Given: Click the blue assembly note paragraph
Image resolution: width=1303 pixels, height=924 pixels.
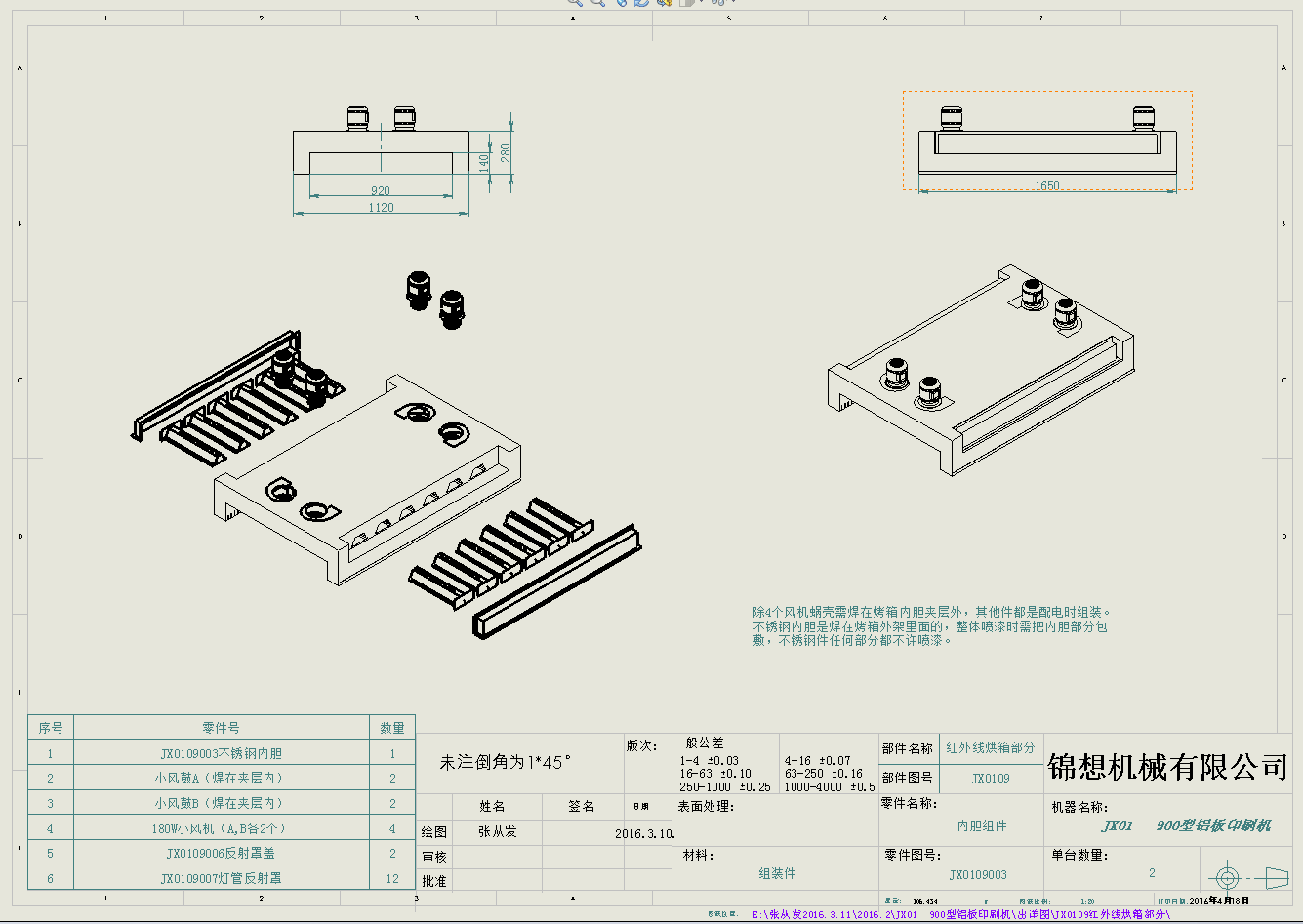Looking at the screenshot, I should pyautogui.click(x=932, y=626).
